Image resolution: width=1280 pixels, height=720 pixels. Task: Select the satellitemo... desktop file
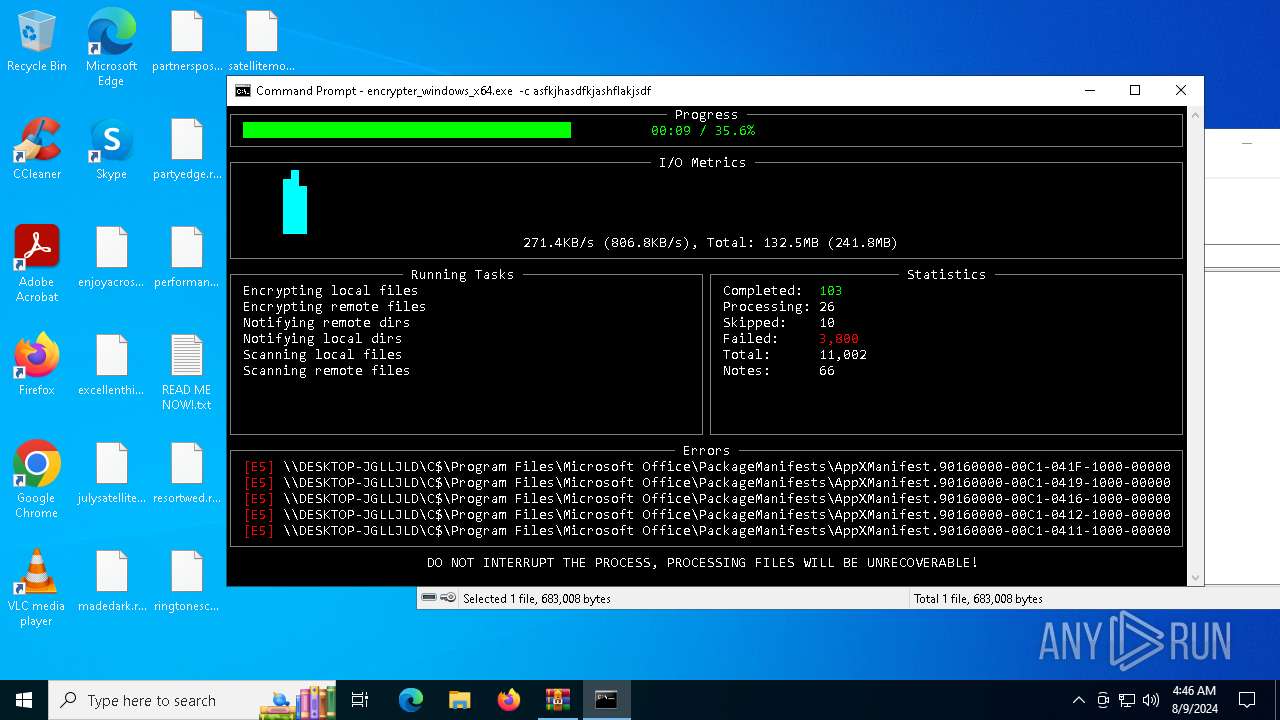261,42
